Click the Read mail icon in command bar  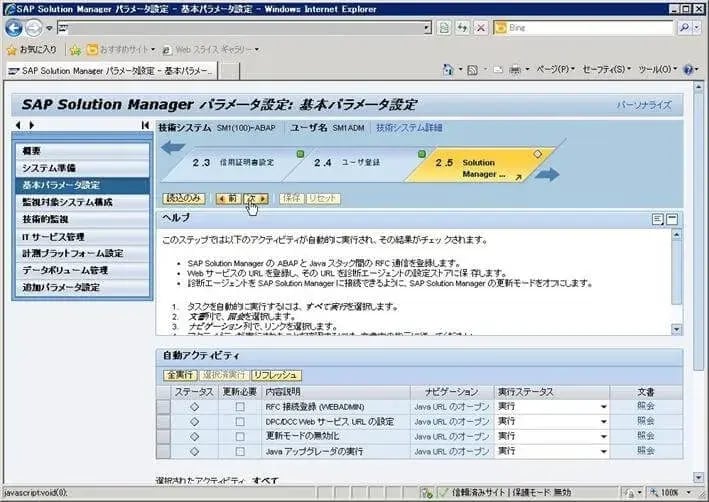498,70
